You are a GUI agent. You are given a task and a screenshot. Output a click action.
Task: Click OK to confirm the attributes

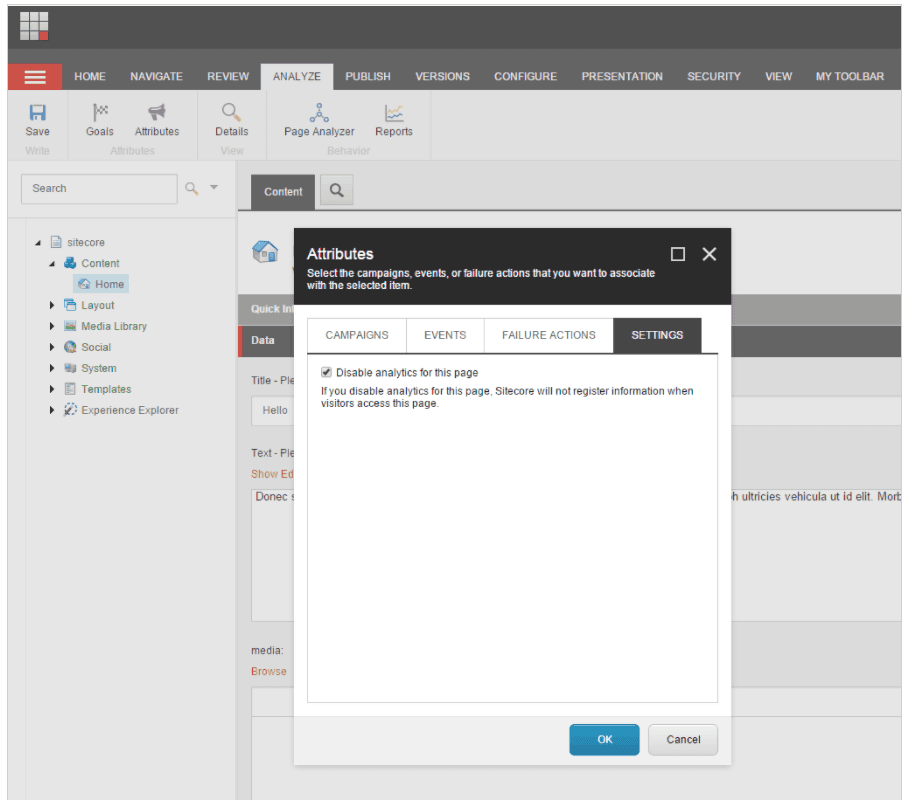(604, 739)
